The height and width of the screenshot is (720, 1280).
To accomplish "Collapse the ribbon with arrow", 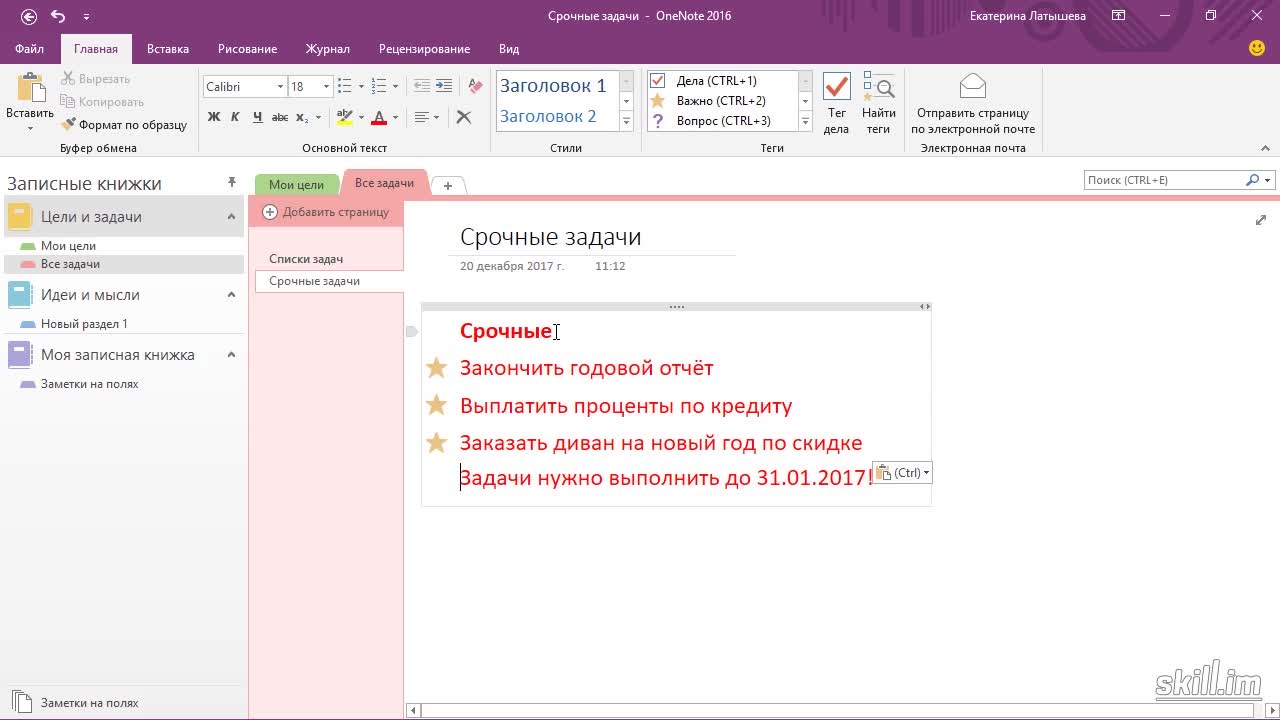I will click(x=1265, y=148).
